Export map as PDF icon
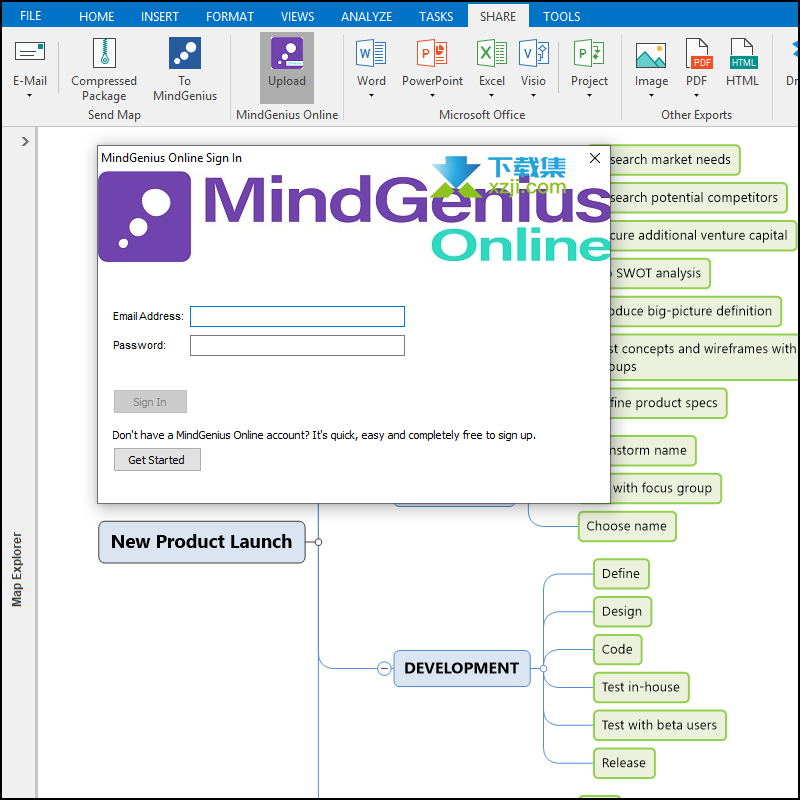 pos(698,53)
